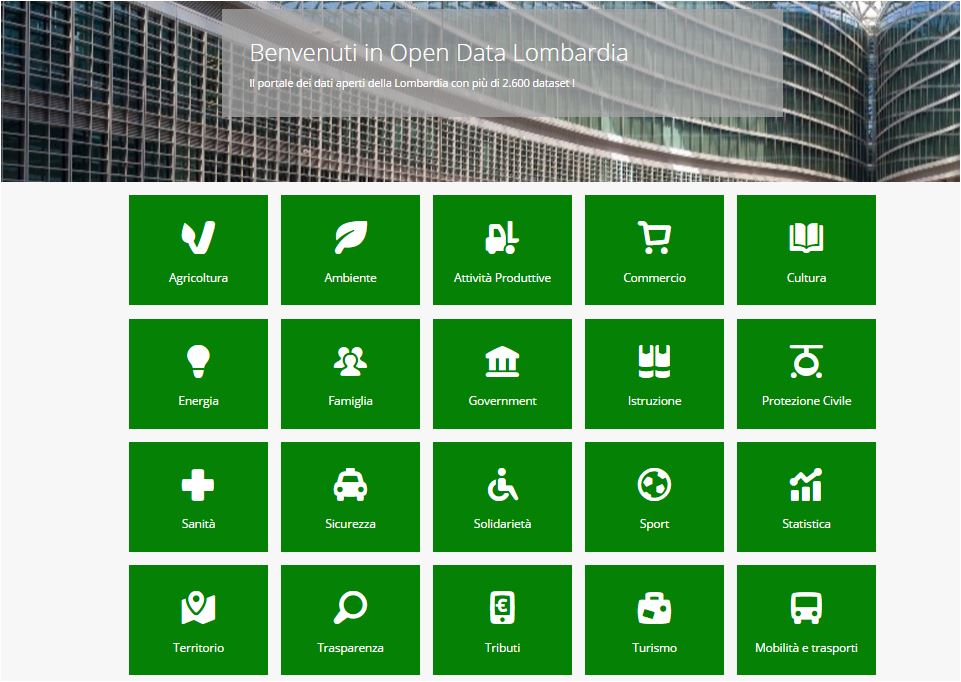Open the Agricoltura category label
This screenshot has height=682, width=961.
pos(198,278)
